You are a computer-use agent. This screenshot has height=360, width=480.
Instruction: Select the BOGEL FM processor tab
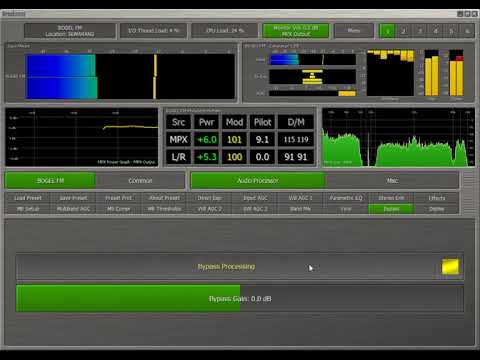[50, 181]
